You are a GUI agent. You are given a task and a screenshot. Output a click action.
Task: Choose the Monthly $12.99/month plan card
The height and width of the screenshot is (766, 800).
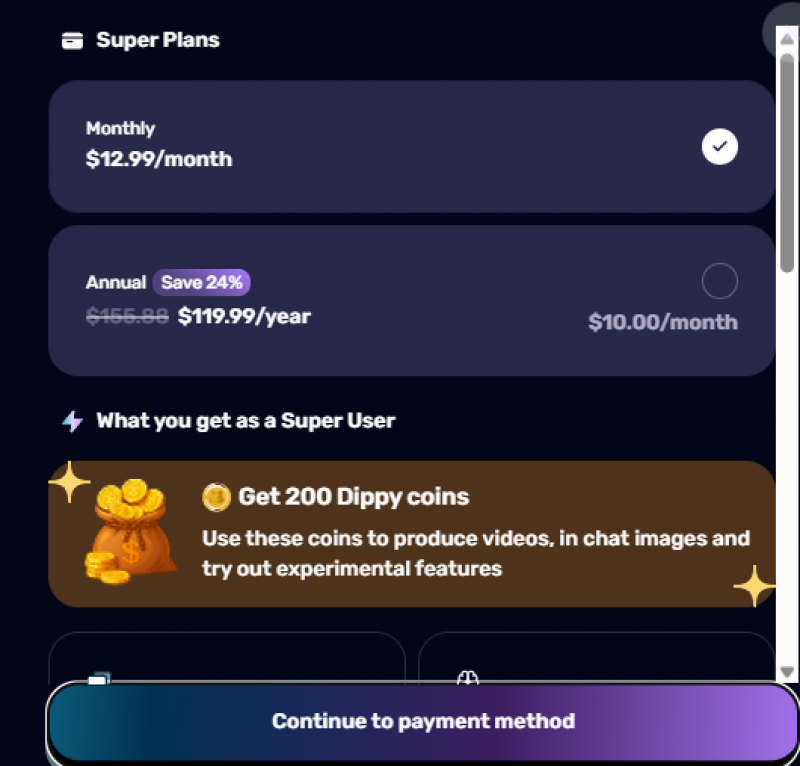(400, 146)
